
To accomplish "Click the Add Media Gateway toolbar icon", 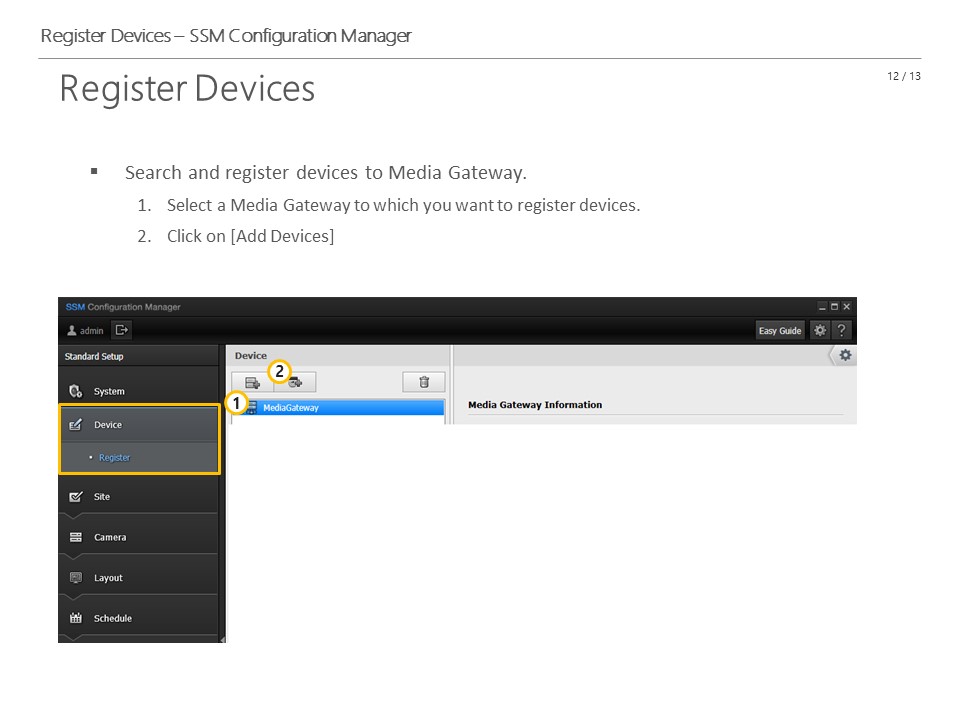I will [253, 383].
